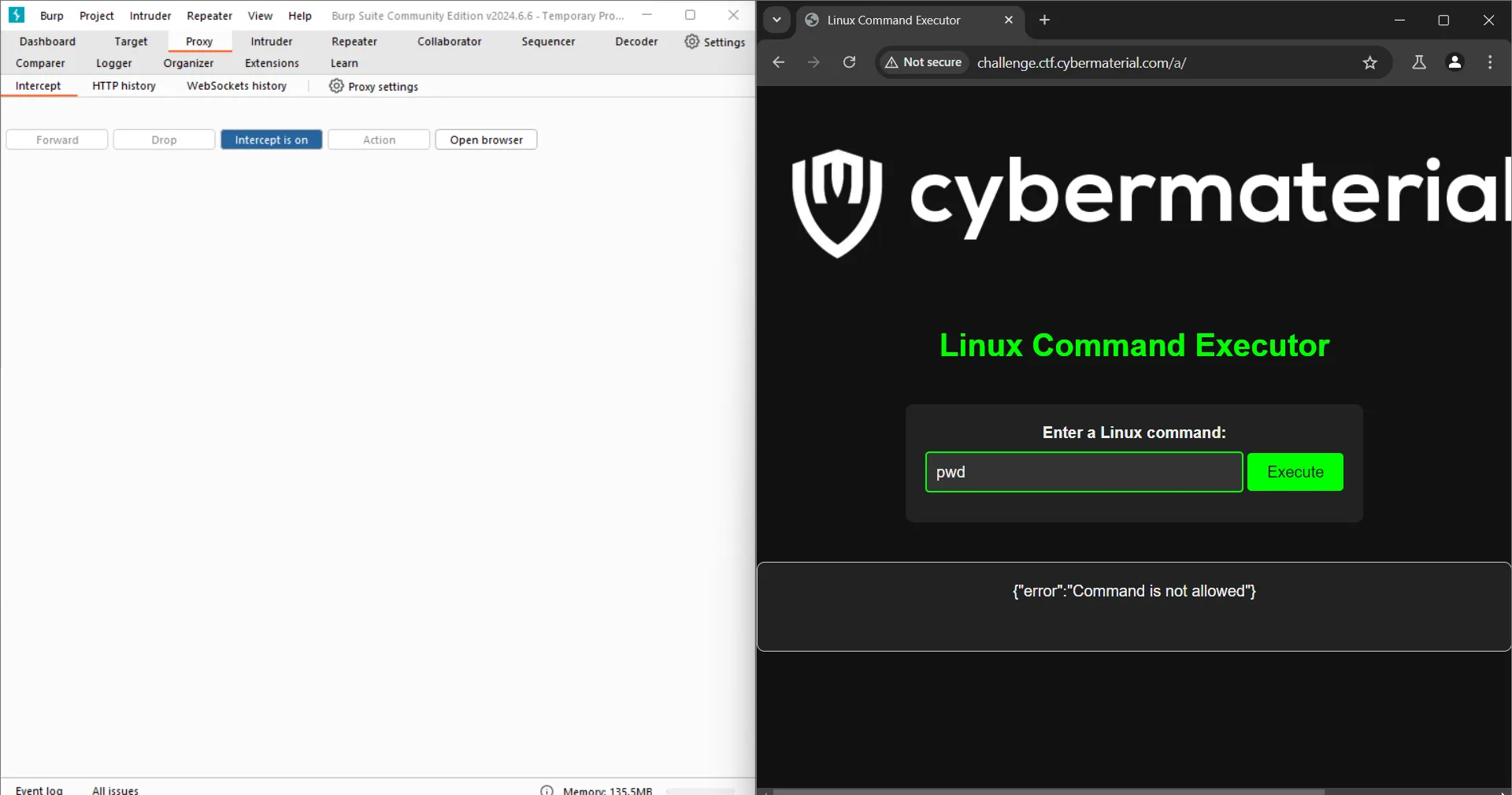Screen dimensions: 1512x795
Task: Expand the Chrome tab search dropdown
Action: tap(776, 20)
